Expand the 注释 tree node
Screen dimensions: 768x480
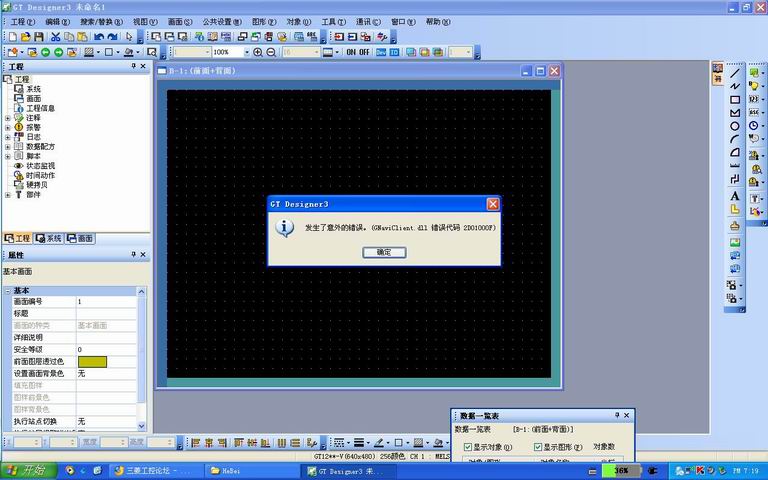coord(8,118)
